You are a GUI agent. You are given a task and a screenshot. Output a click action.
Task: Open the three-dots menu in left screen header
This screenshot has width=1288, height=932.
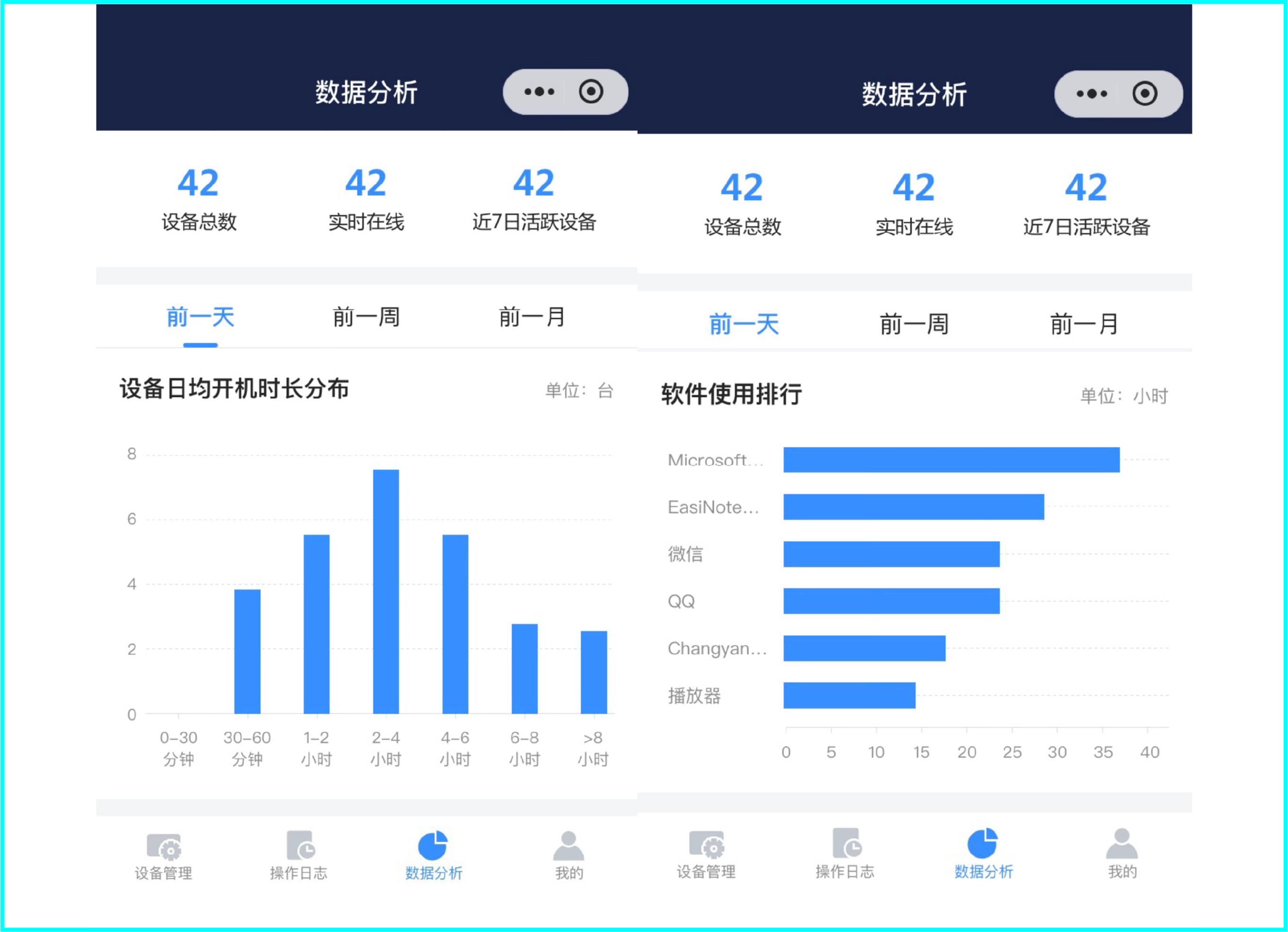pos(539,91)
